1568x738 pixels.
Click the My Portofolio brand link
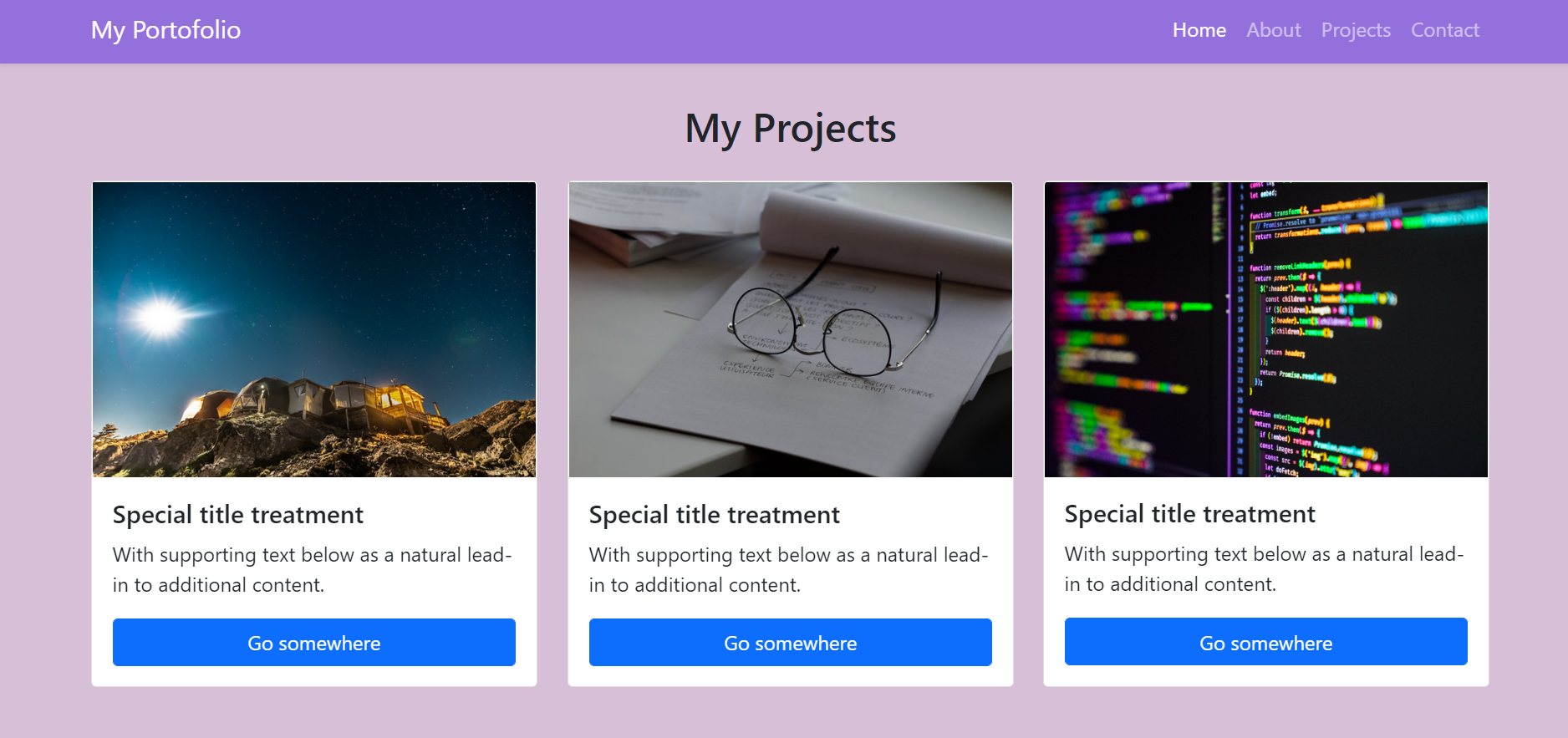pos(165,29)
